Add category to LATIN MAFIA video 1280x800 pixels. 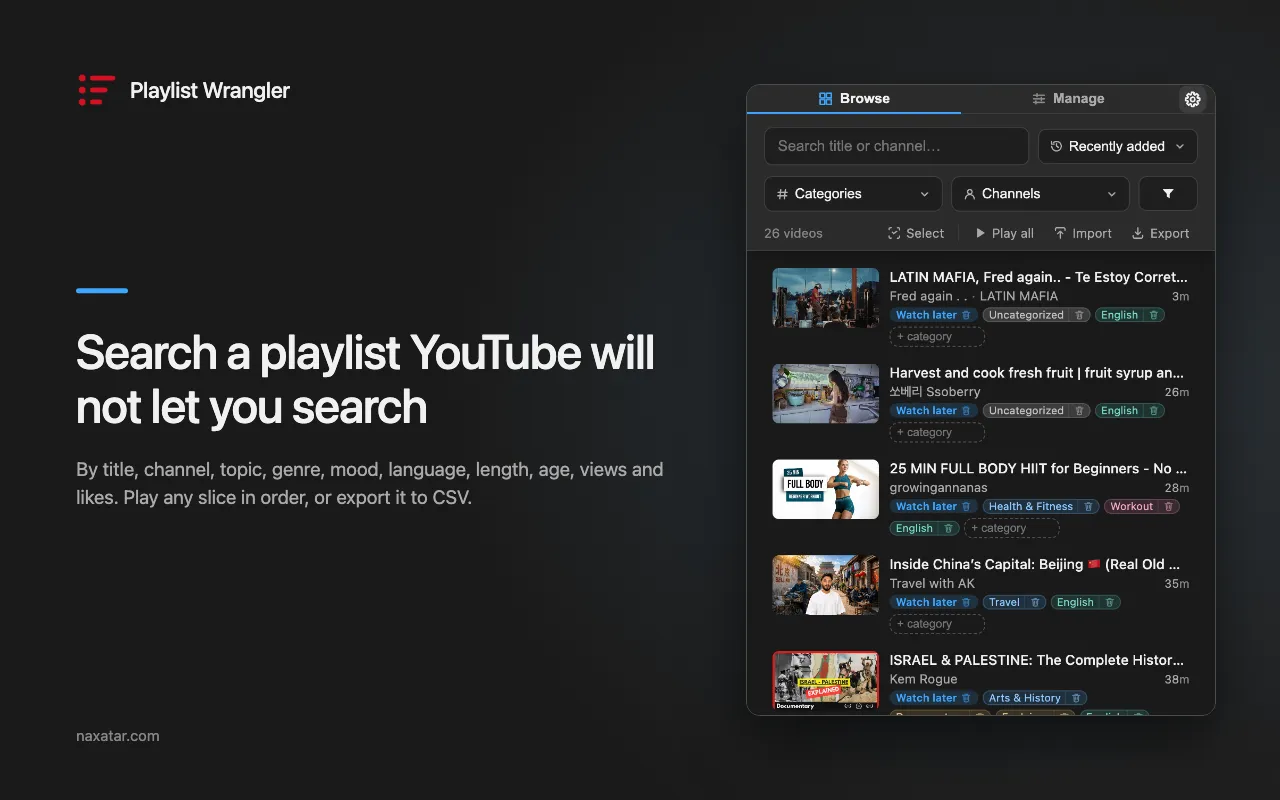point(937,337)
